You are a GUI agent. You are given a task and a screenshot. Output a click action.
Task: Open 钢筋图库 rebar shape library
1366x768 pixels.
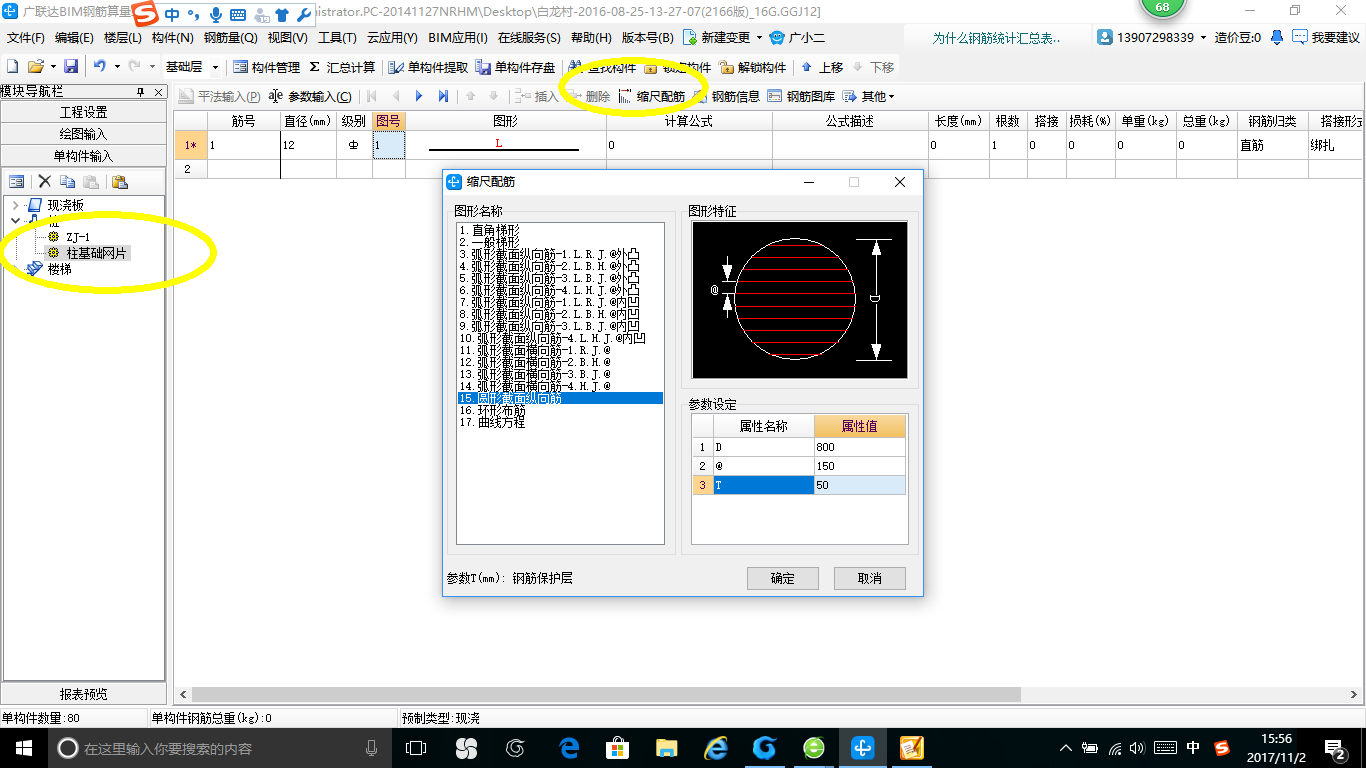pyautogui.click(x=802, y=96)
